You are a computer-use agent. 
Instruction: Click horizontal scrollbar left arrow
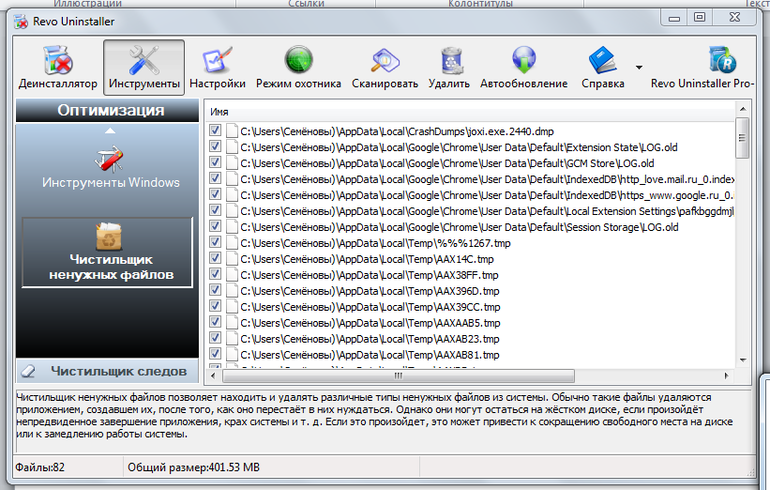(213, 376)
